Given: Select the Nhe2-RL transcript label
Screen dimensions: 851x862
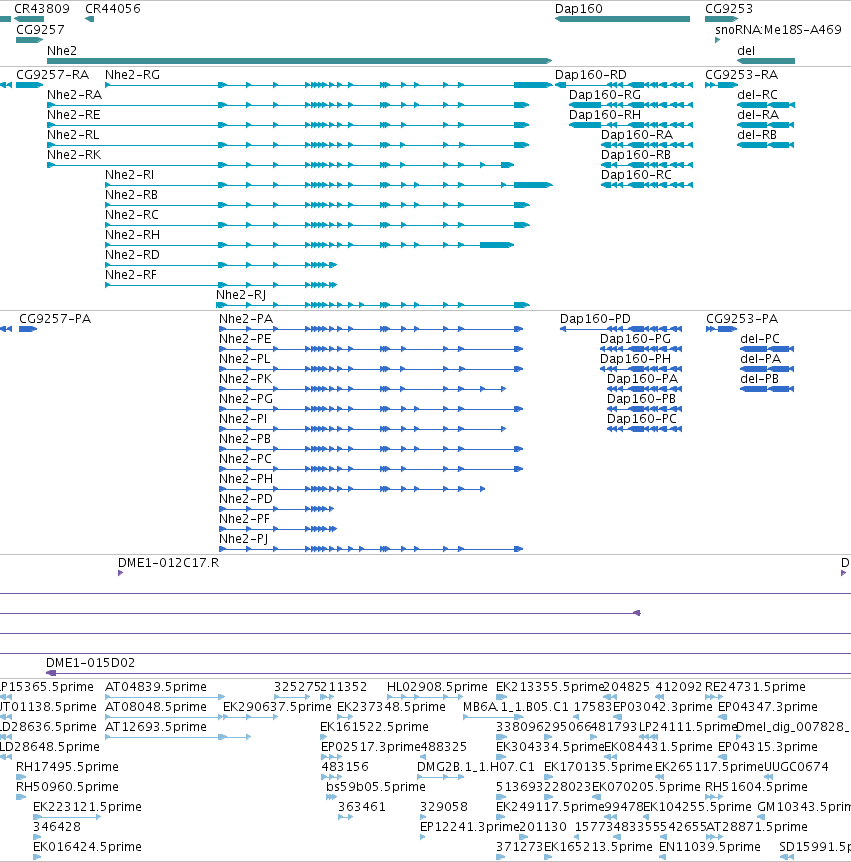Looking at the screenshot, I should [73, 135].
